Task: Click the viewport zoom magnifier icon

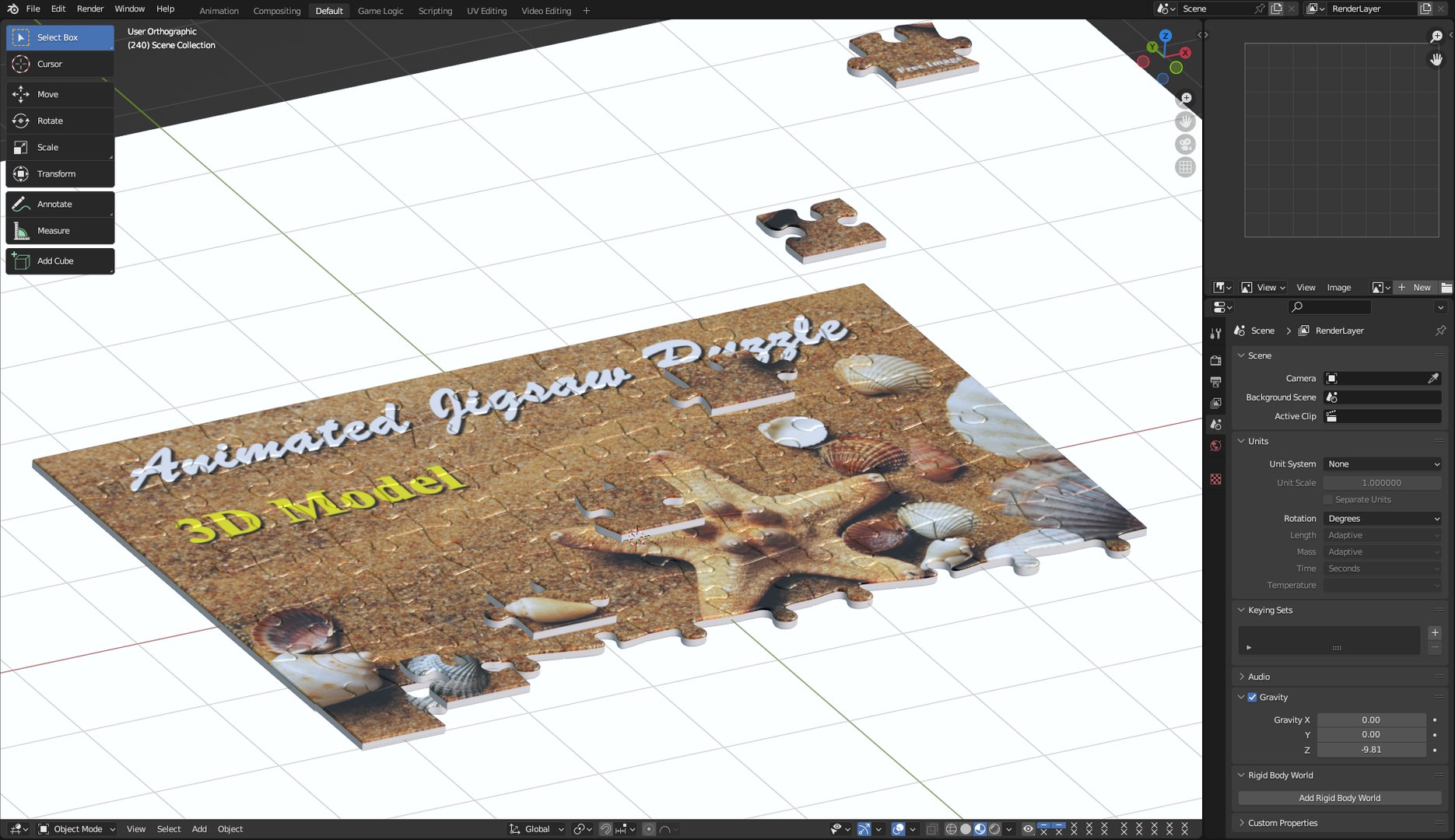Action: (x=1186, y=99)
